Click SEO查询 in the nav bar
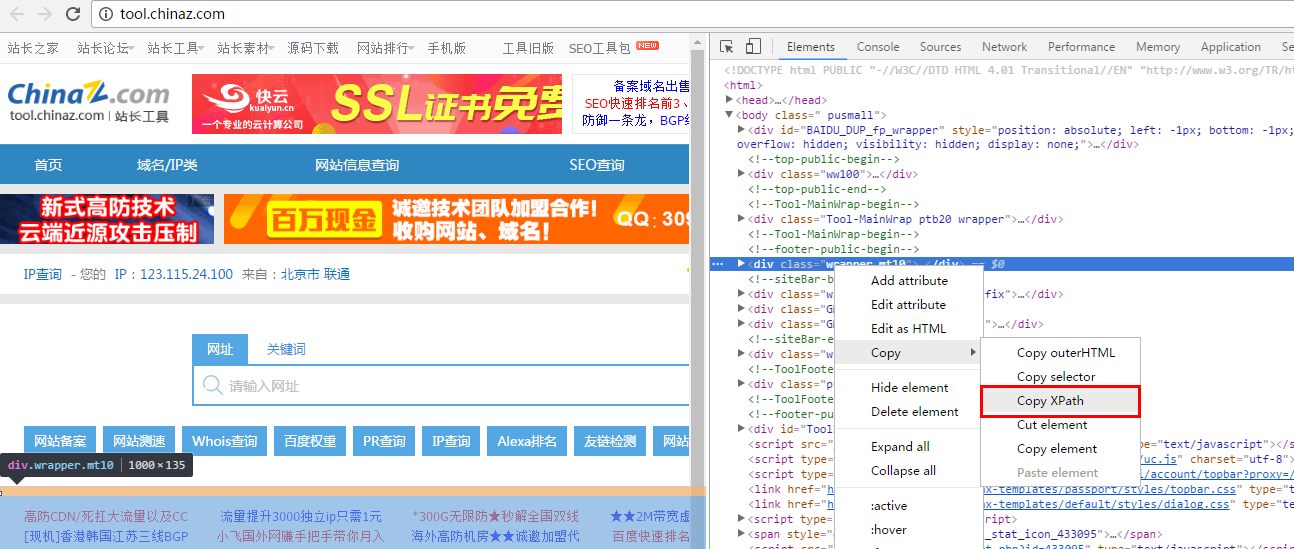Viewport: 1294px width, 549px height. [597, 165]
